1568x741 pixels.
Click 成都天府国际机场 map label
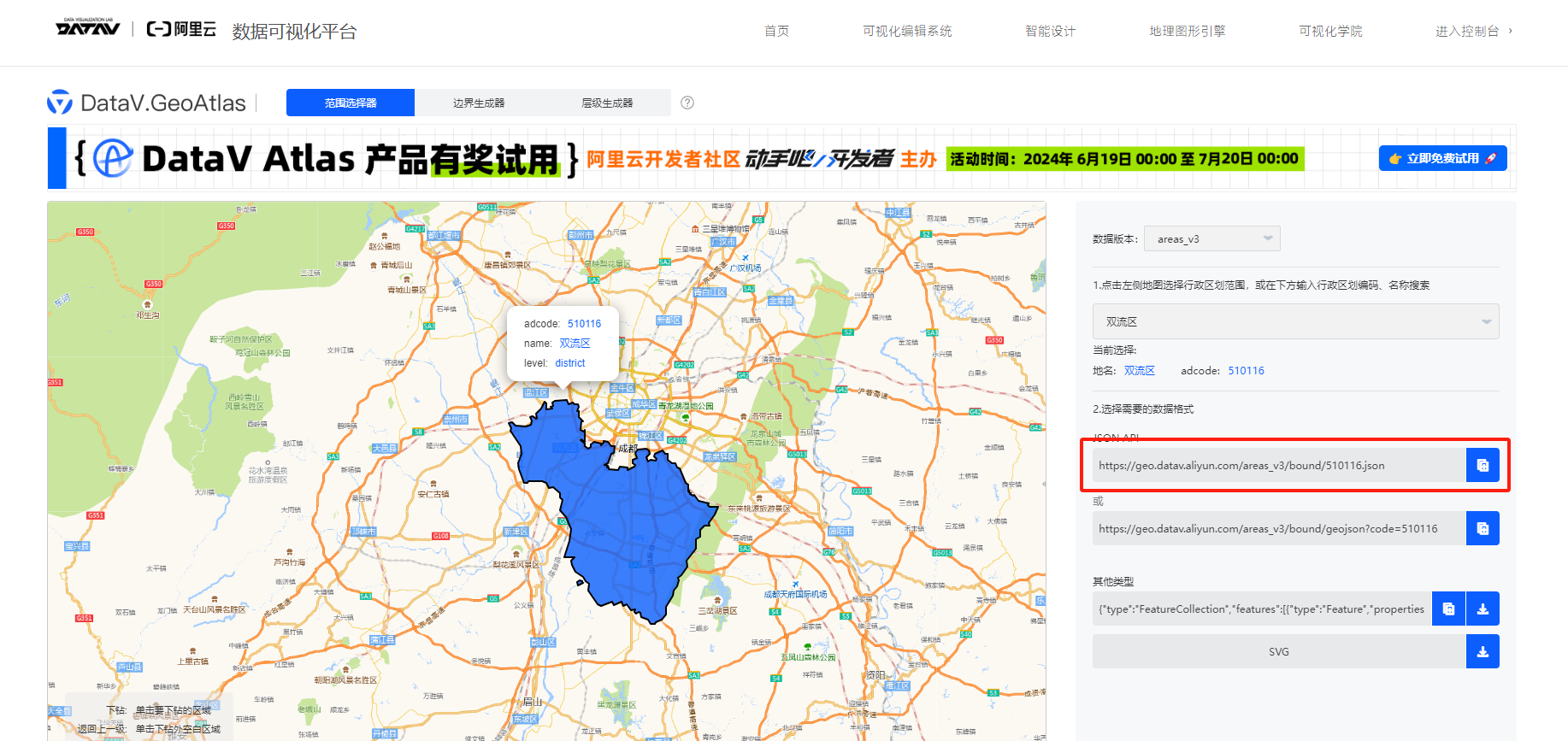coord(795,594)
